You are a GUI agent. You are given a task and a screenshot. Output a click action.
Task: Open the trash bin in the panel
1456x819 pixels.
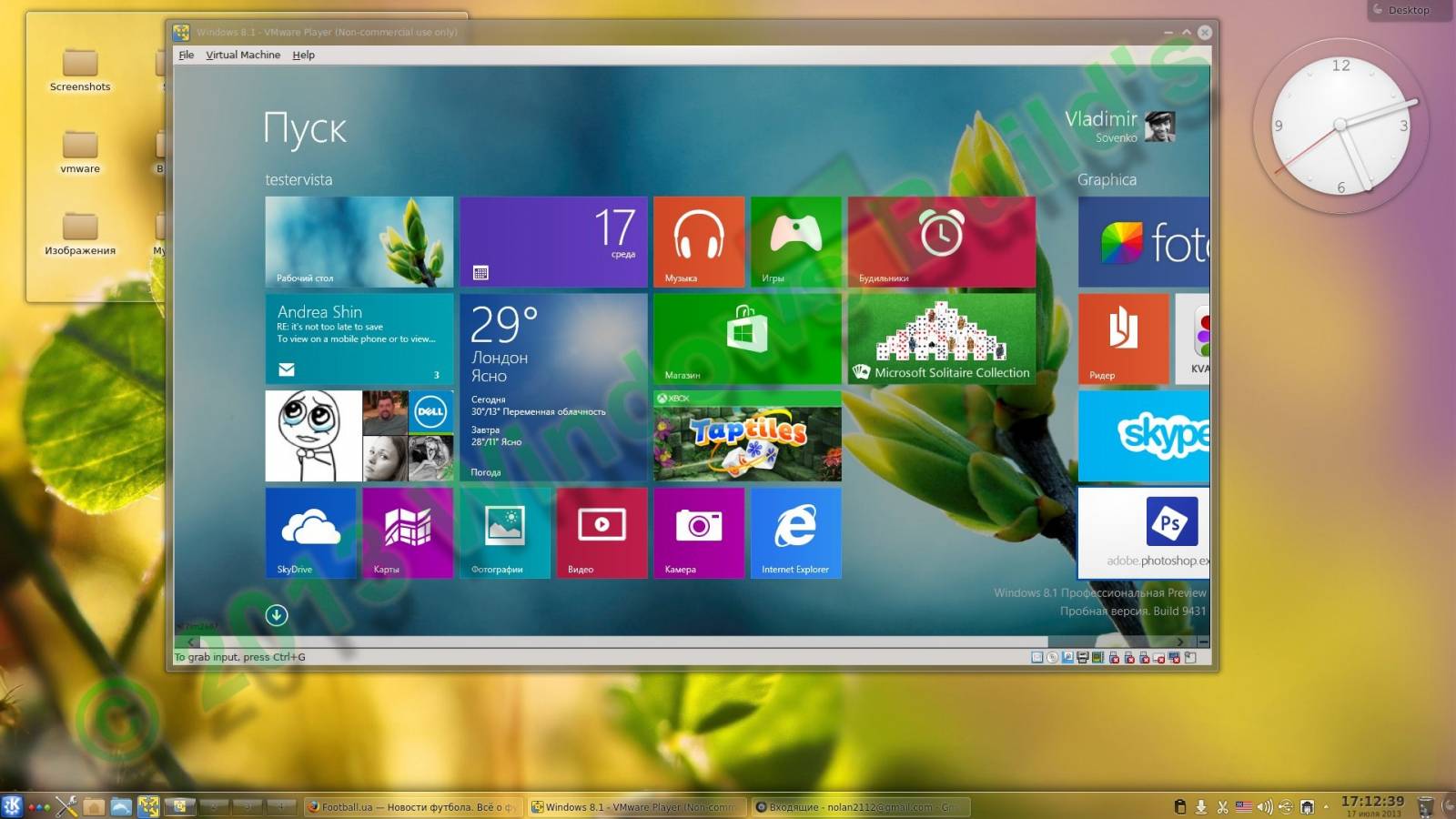click(x=1426, y=805)
